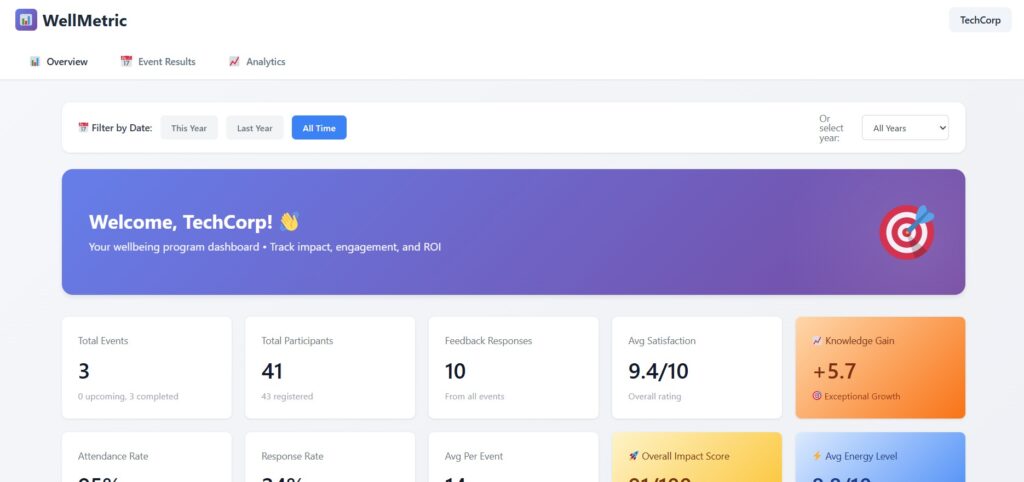The image size is (1024, 482).
Task: Click the WellMetric logo icon
Action: (x=26, y=20)
